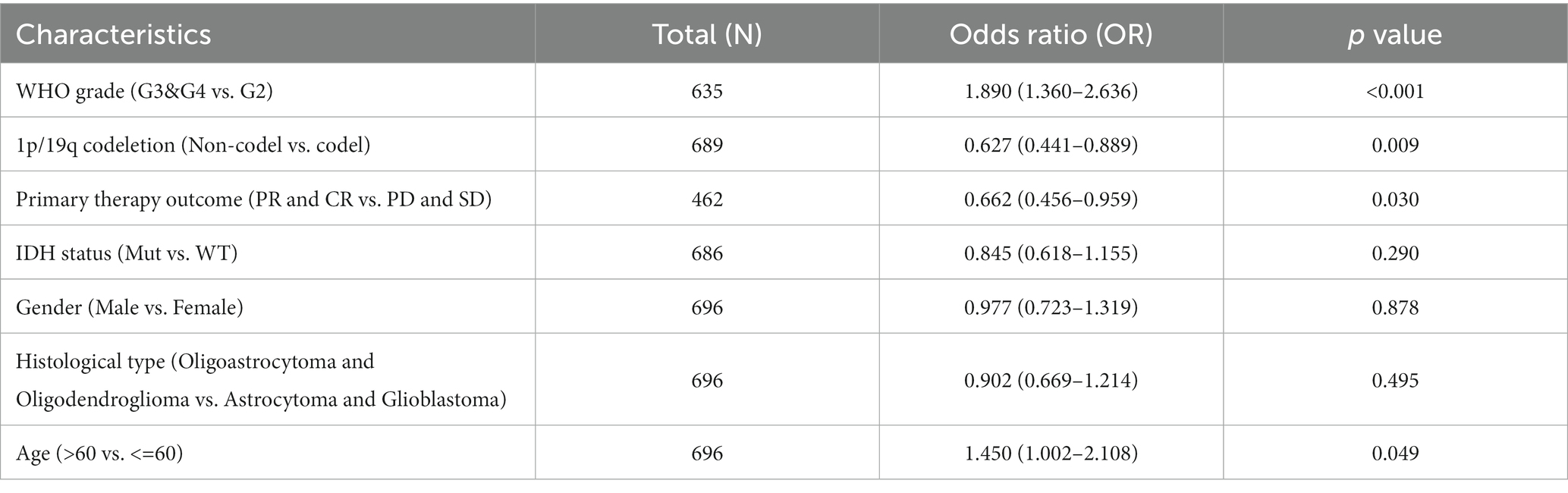Select the WHO grade row label
The width and height of the screenshot is (1568, 493).
pos(144,91)
